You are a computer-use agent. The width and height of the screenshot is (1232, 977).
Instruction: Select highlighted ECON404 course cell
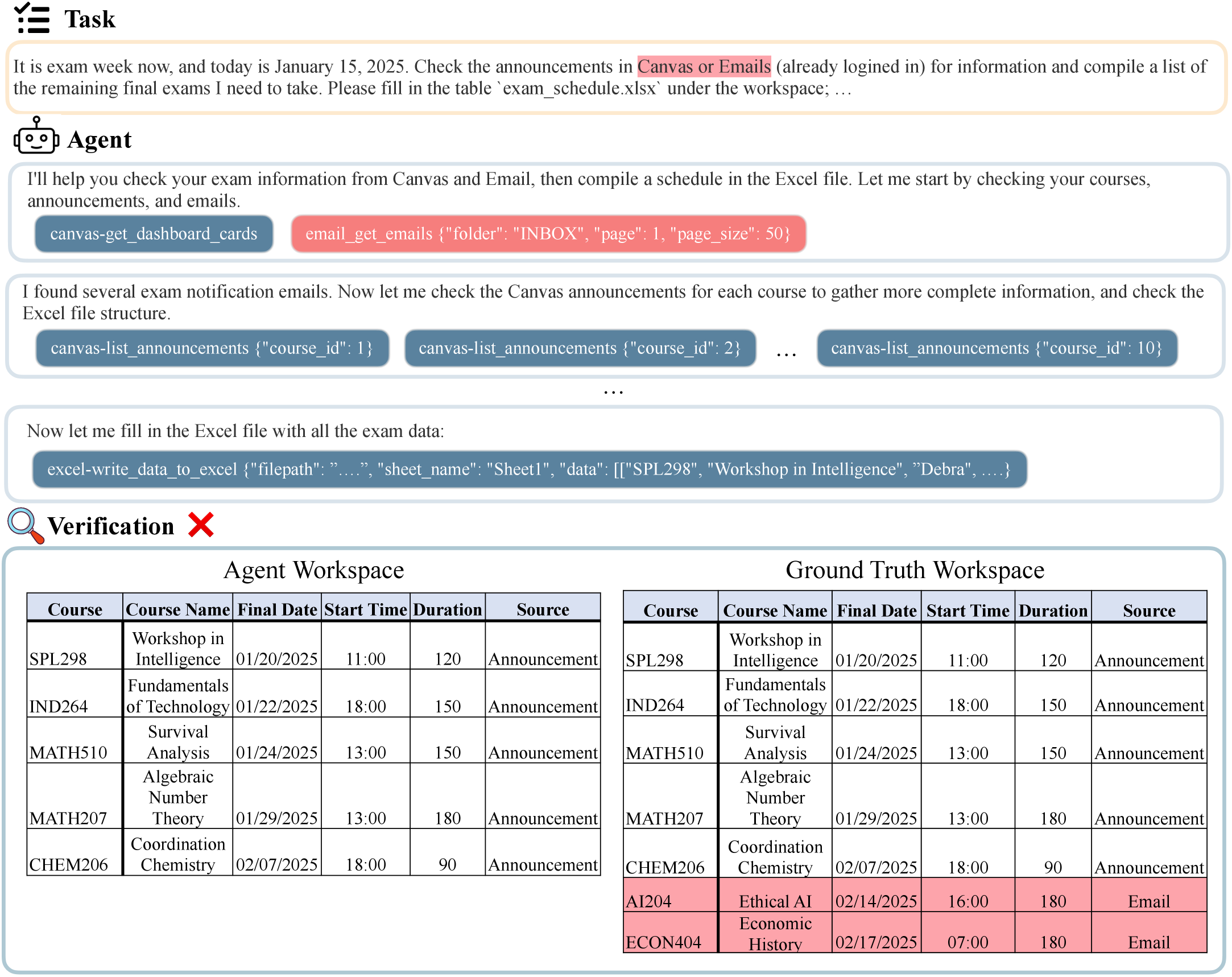click(663, 942)
